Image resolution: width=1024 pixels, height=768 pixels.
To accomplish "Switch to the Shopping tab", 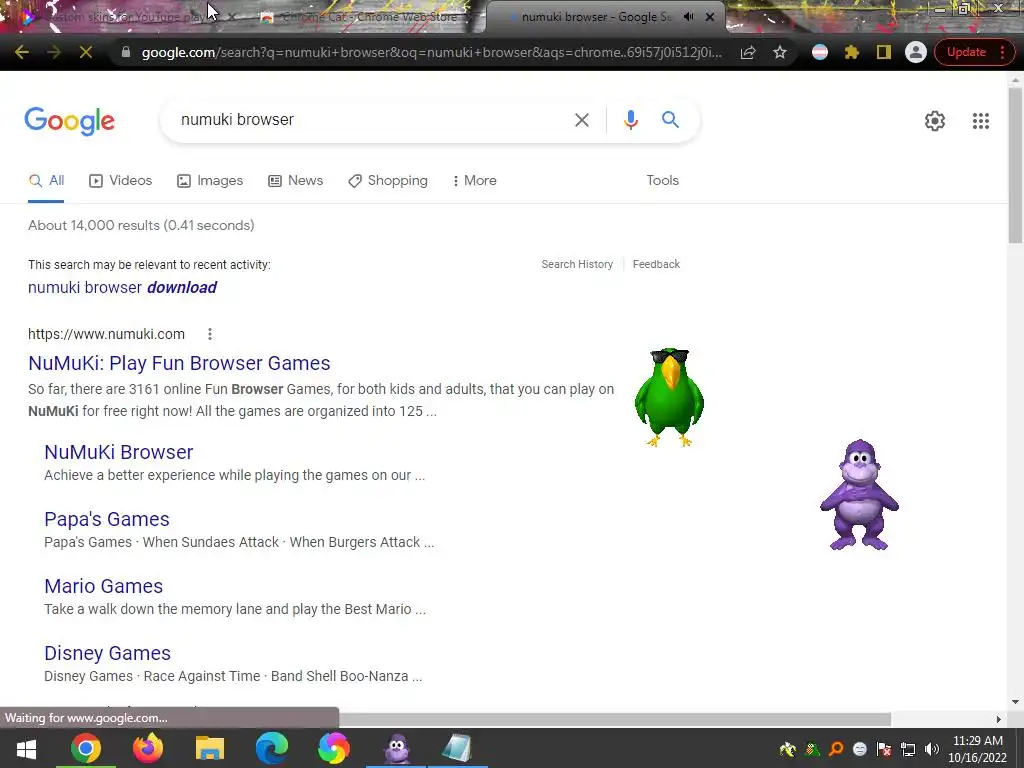I will tap(388, 181).
